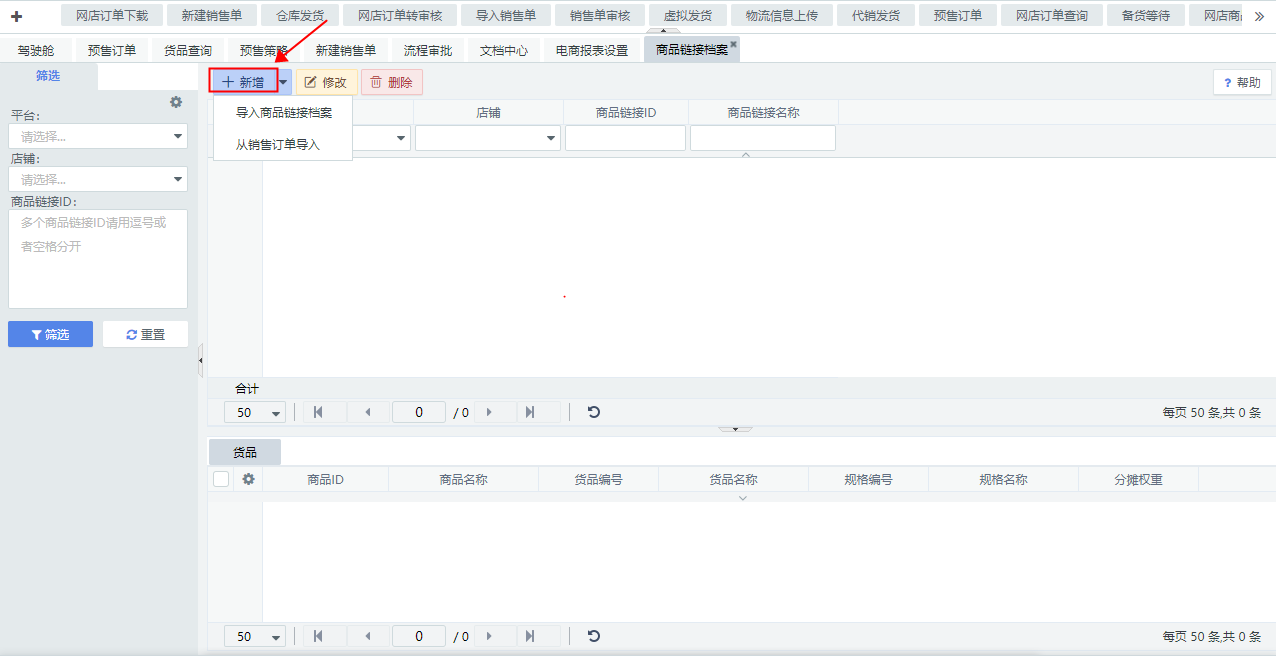The image size is (1276, 656).
Task: Click the red 删除 delete button
Action: point(391,82)
